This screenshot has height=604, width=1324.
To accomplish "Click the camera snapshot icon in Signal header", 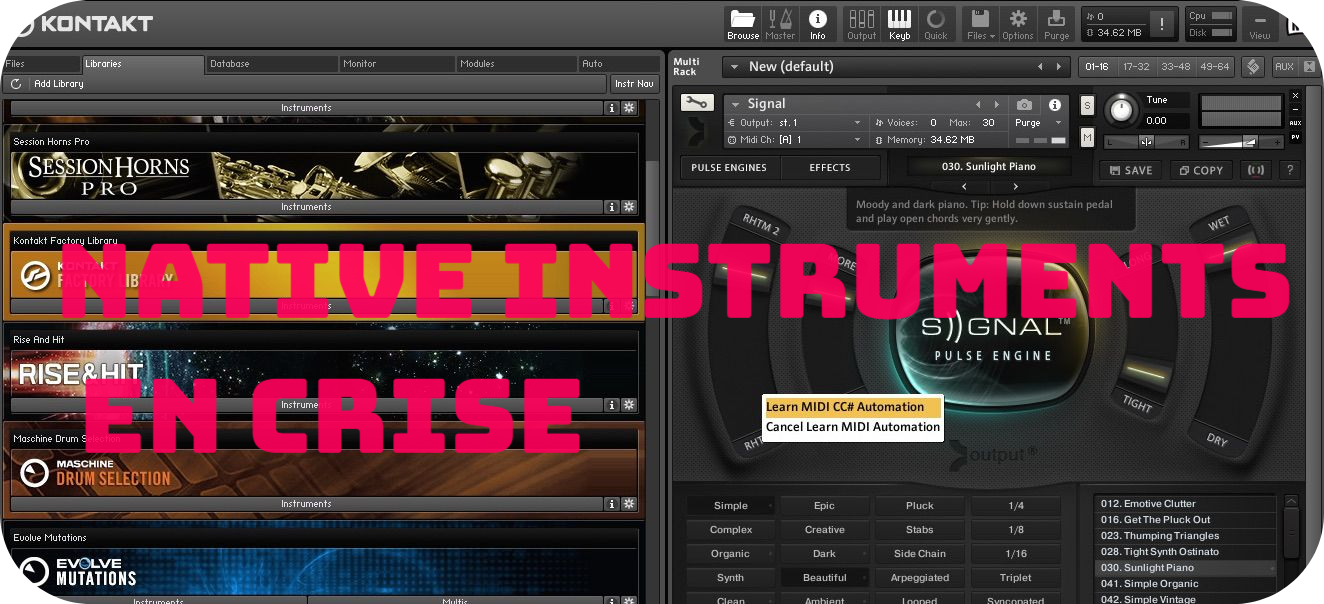I will (x=1024, y=104).
